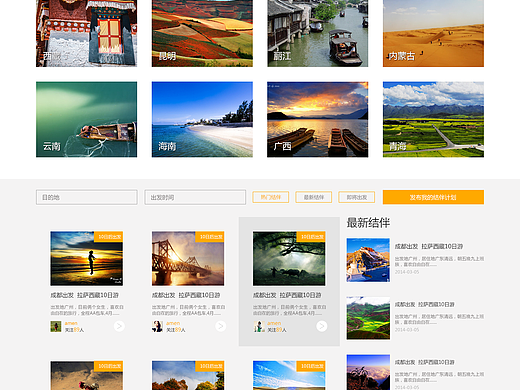Open the bicycle on mountain thumbnail in 最新结伴 list
This screenshot has height=390, width=520.
[x=368, y=372]
